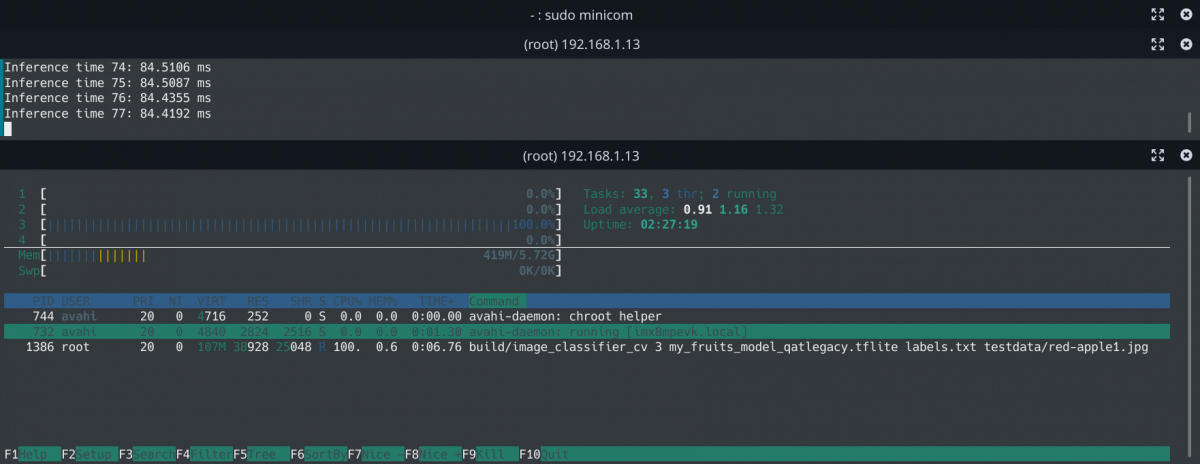Screen dimensions: 1200x464
Task: Maximize the sudo minicom pane
Action: coord(1157,14)
